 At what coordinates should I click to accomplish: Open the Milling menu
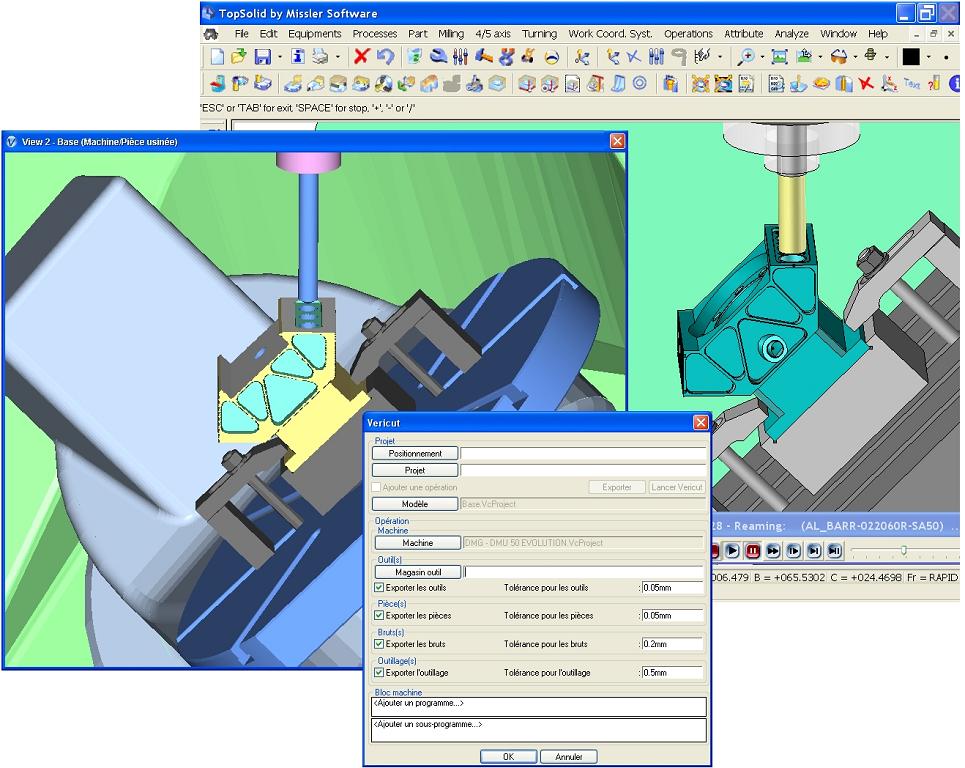pyautogui.click(x=451, y=34)
